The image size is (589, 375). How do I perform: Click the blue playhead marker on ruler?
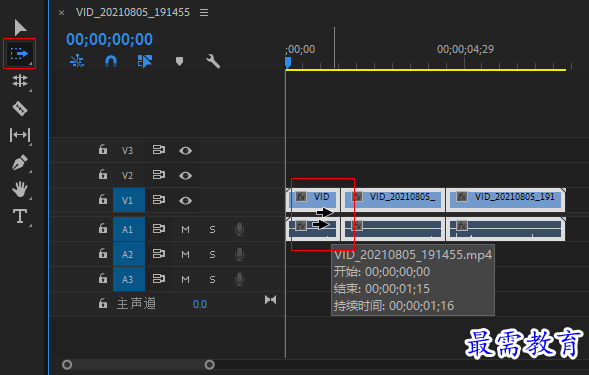[x=288, y=62]
